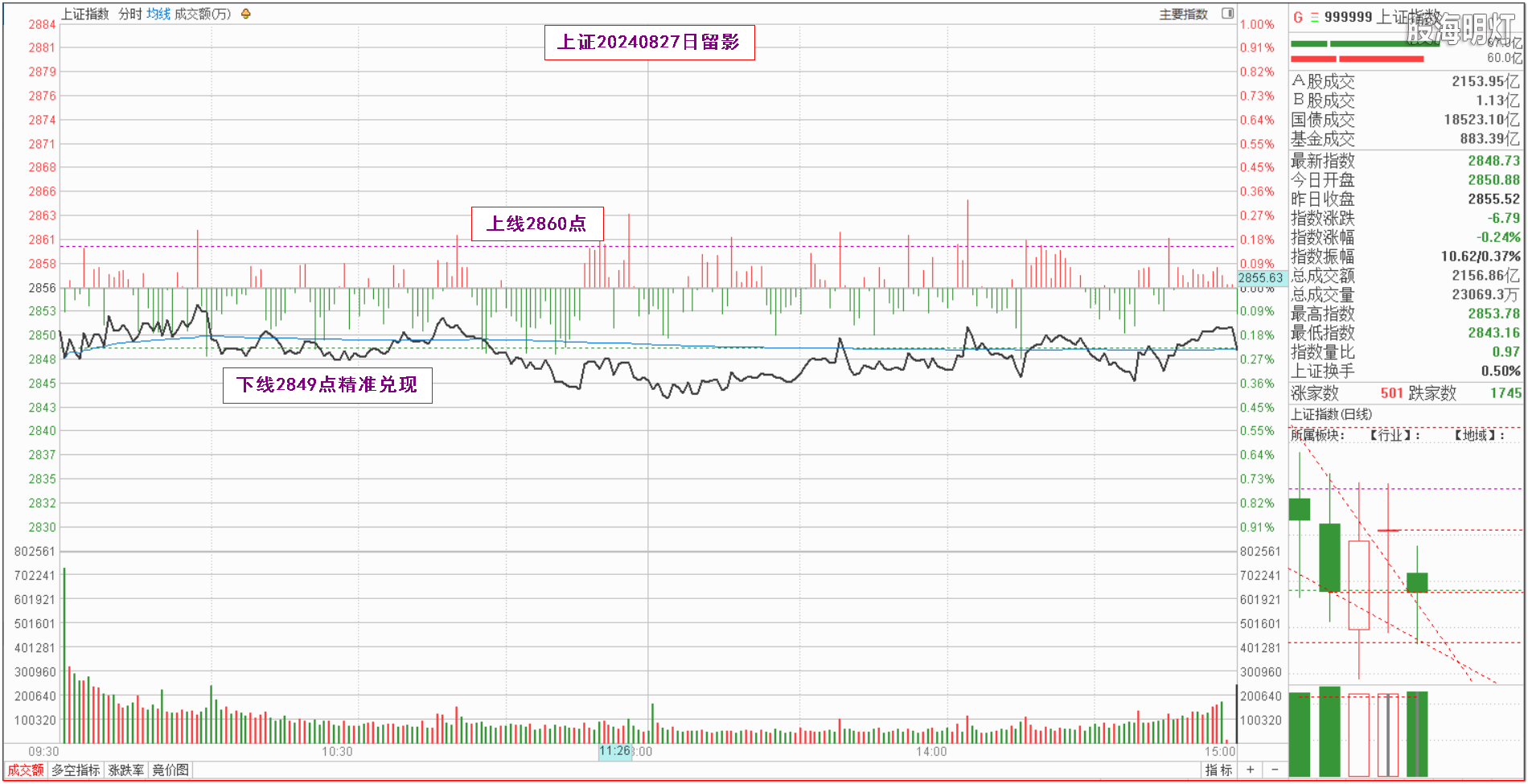Image resolution: width=1528 pixels, height=784 pixels.
Task: Toggle the side panel icon beside 主要指数
Action: click(x=1227, y=14)
